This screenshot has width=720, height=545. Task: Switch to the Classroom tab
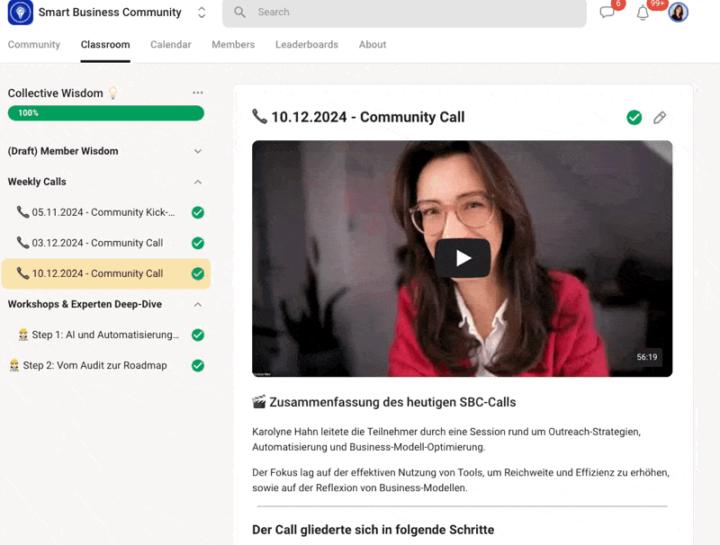tap(105, 45)
